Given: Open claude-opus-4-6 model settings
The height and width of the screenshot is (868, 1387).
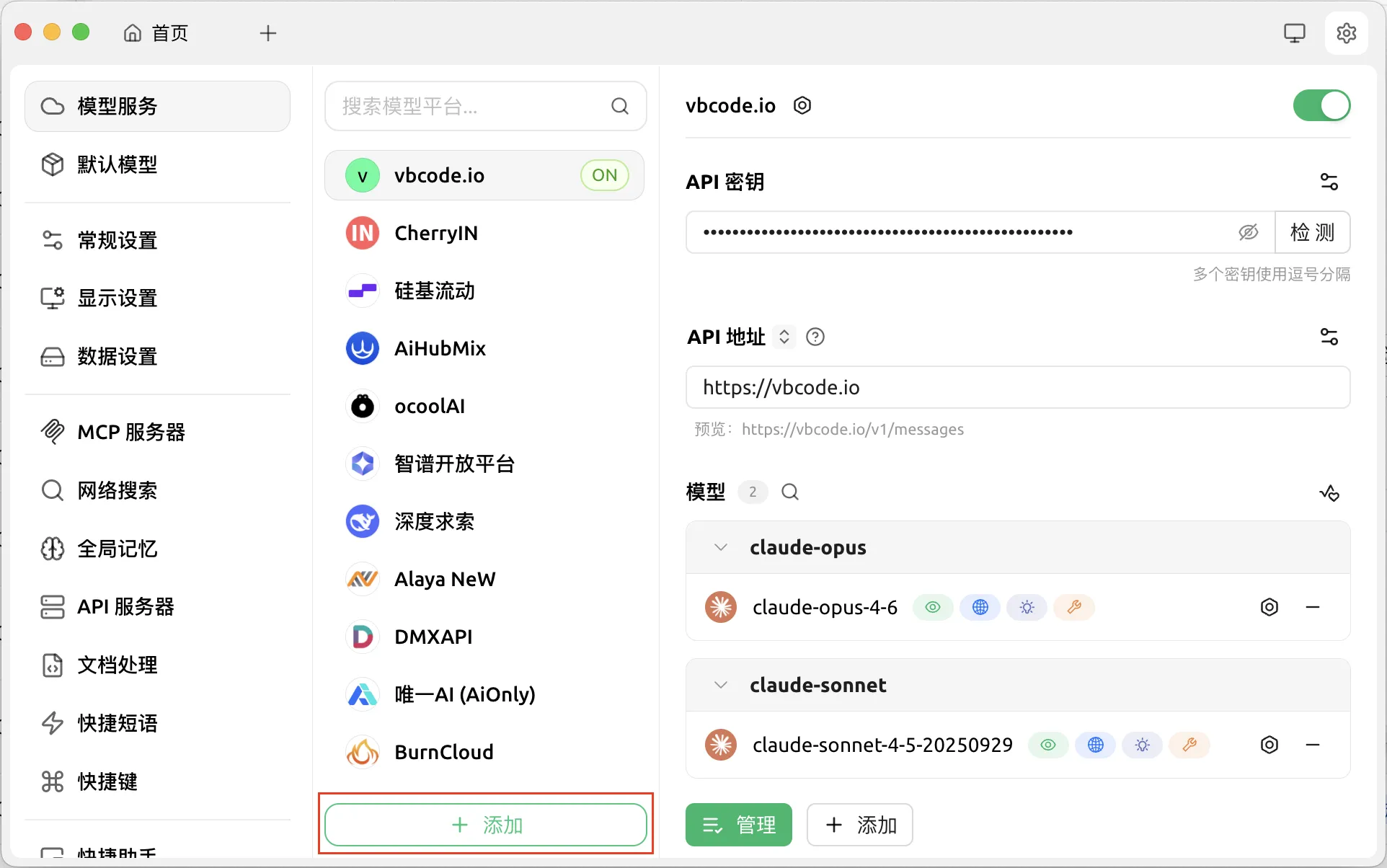Looking at the screenshot, I should (x=1269, y=607).
